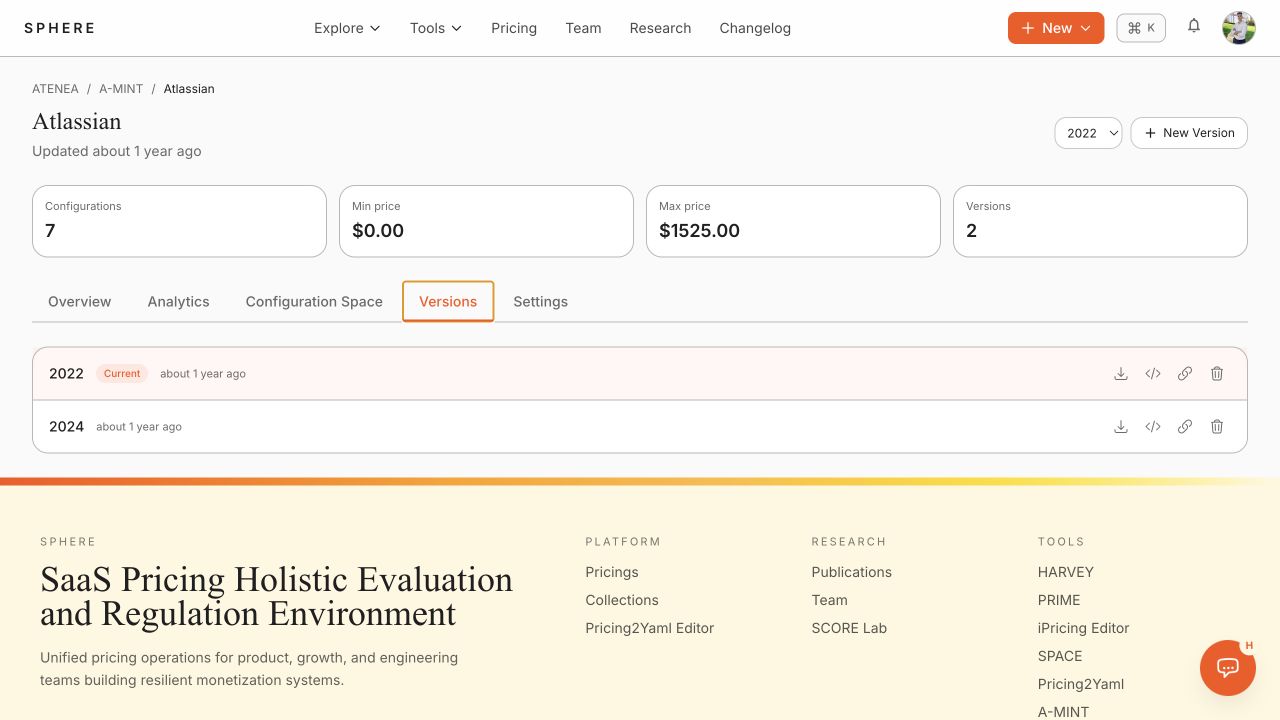The height and width of the screenshot is (720, 1280).
Task: Click the Configurations card
Action: click(x=179, y=221)
